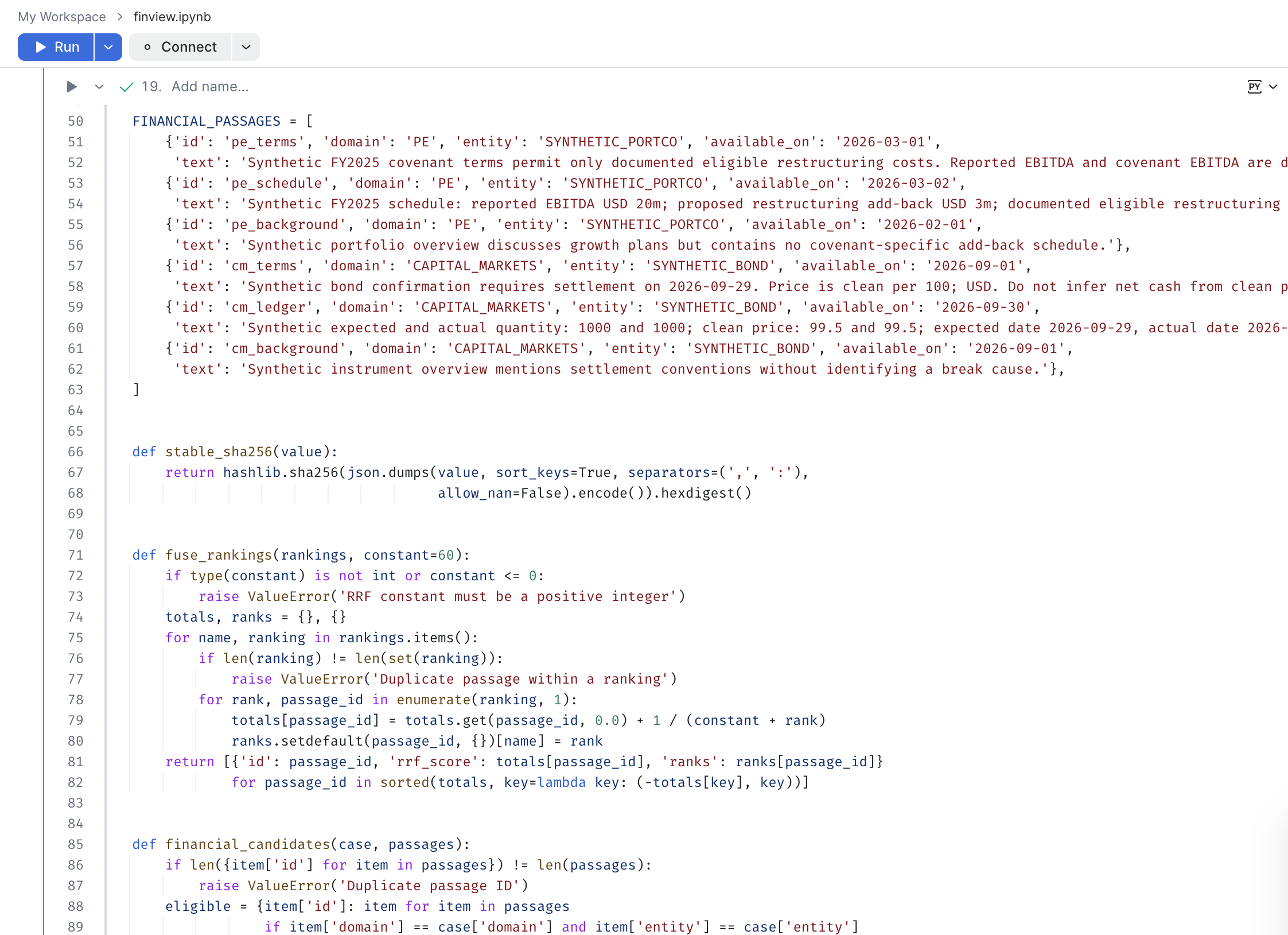This screenshot has height=935, width=1288.
Task: Click the '2026-03-01' date string on line 51
Action: [884, 142]
